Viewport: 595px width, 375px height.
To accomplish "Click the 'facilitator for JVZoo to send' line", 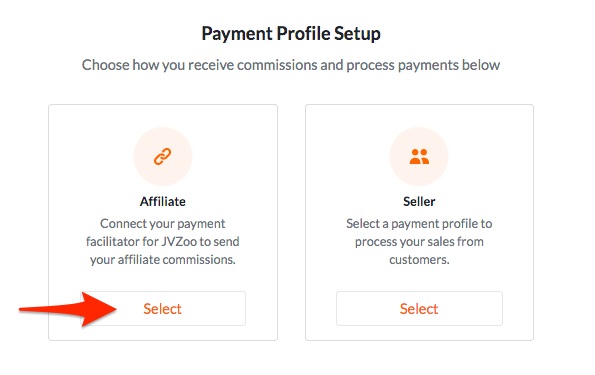I will click(163, 242).
